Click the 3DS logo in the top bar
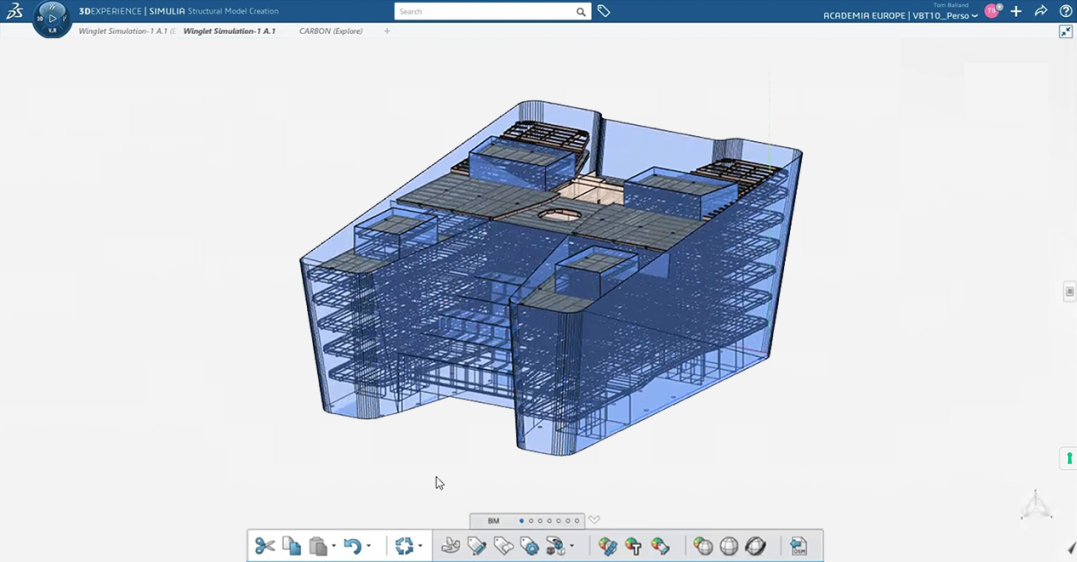The width and height of the screenshot is (1077, 562). point(14,11)
